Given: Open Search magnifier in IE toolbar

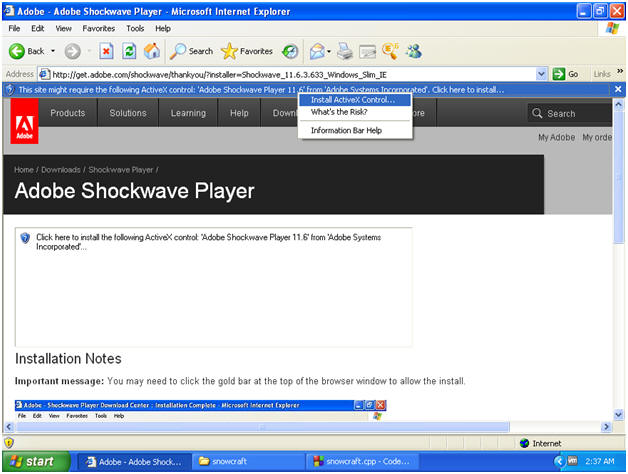Looking at the screenshot, I should (x=191, y=51).
